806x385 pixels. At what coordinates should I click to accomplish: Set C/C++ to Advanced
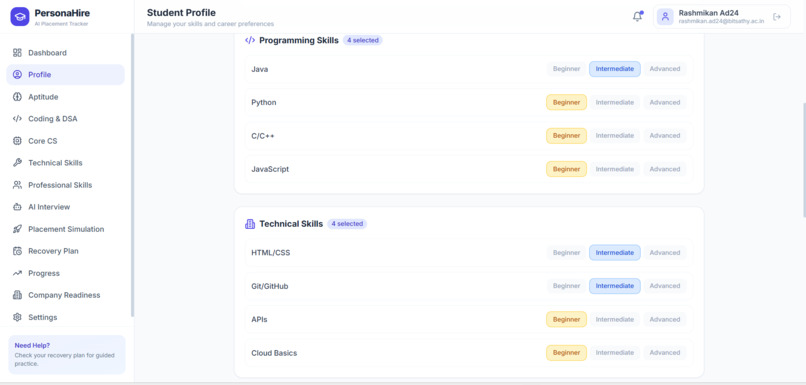coord(665,136)
